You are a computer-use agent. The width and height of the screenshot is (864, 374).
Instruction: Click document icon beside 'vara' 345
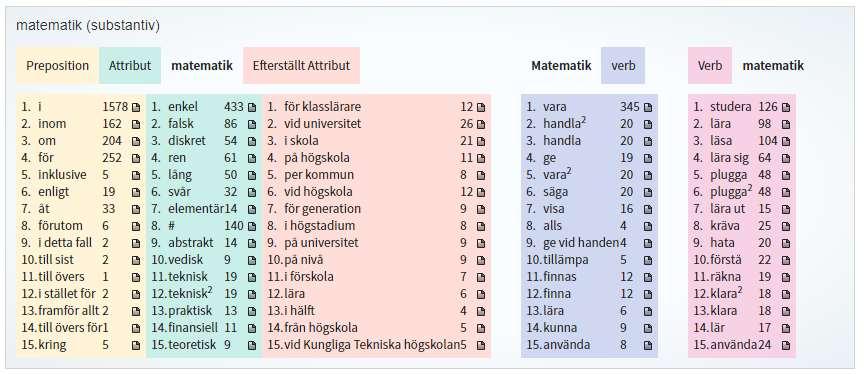click(647, 107)
